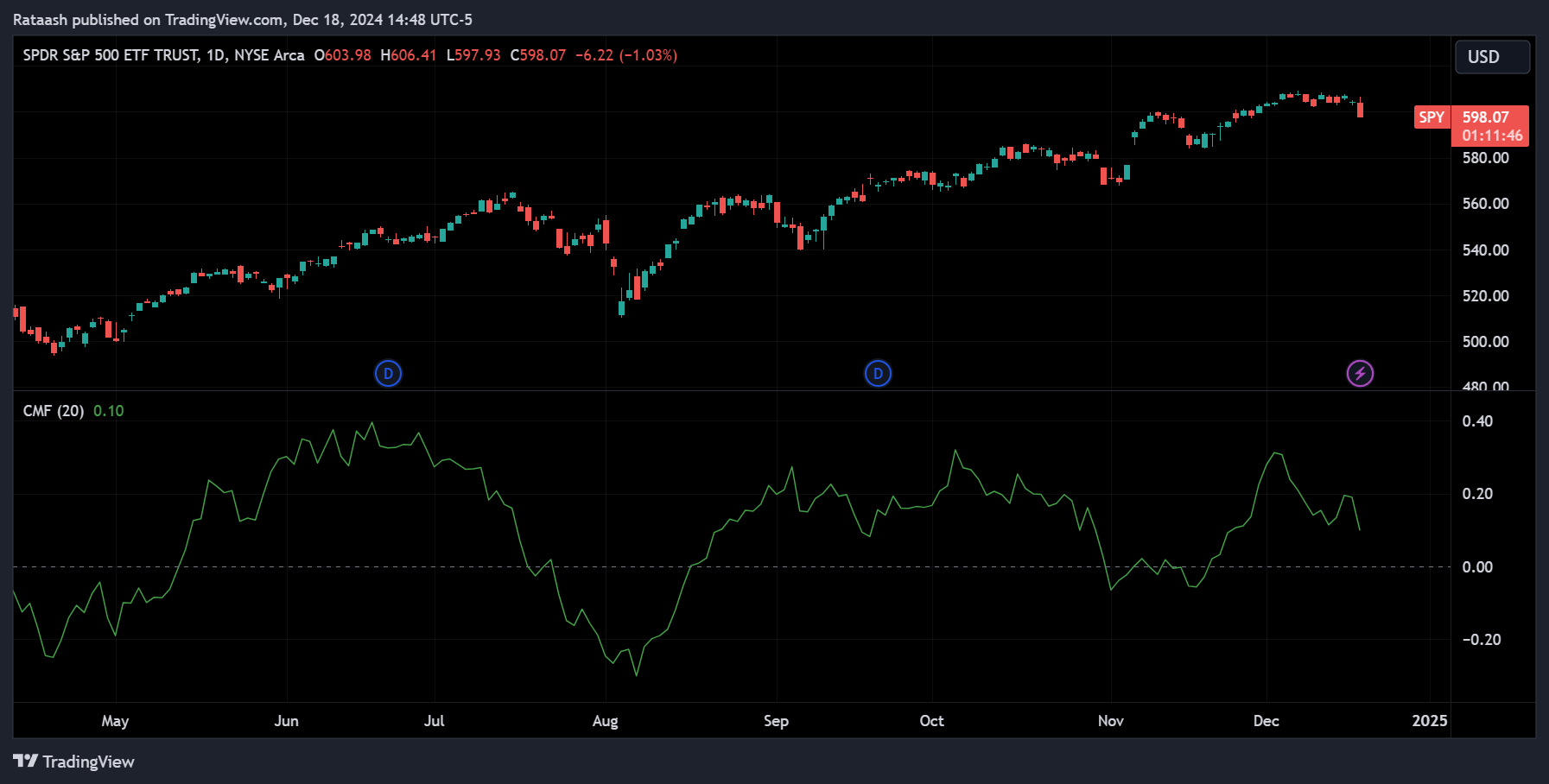Click the 0.40 CMF axis label

[x=1477, y=421]
